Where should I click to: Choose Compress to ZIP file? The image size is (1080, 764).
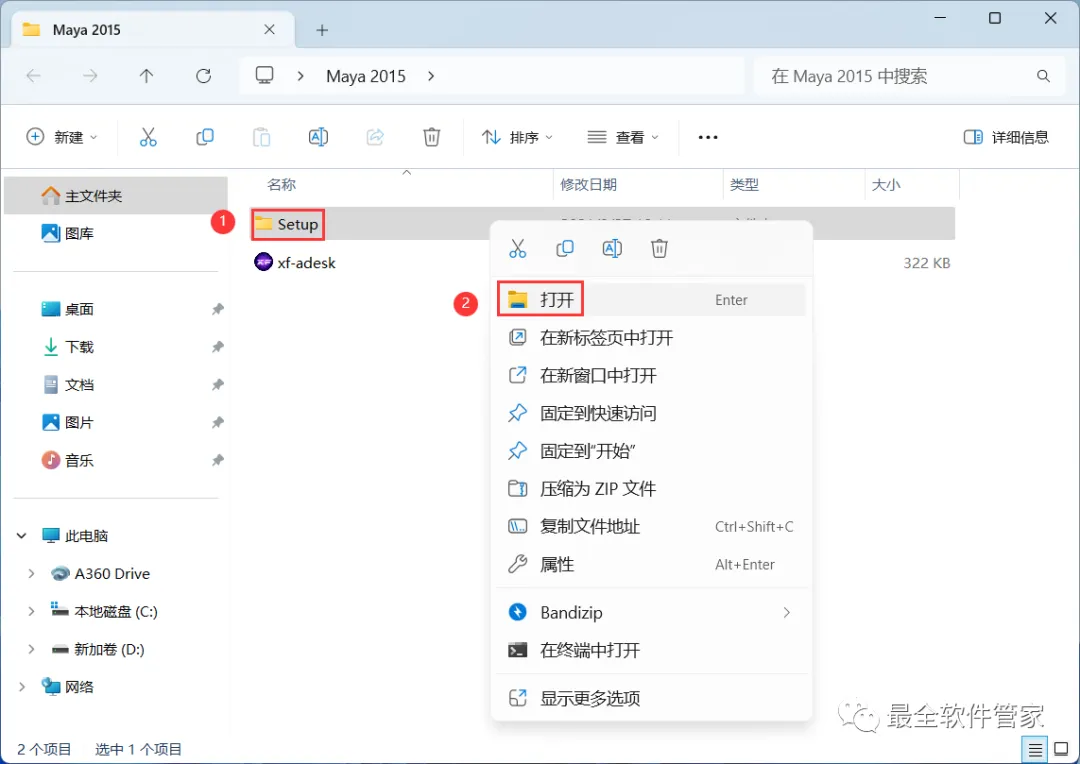point(650,489)
